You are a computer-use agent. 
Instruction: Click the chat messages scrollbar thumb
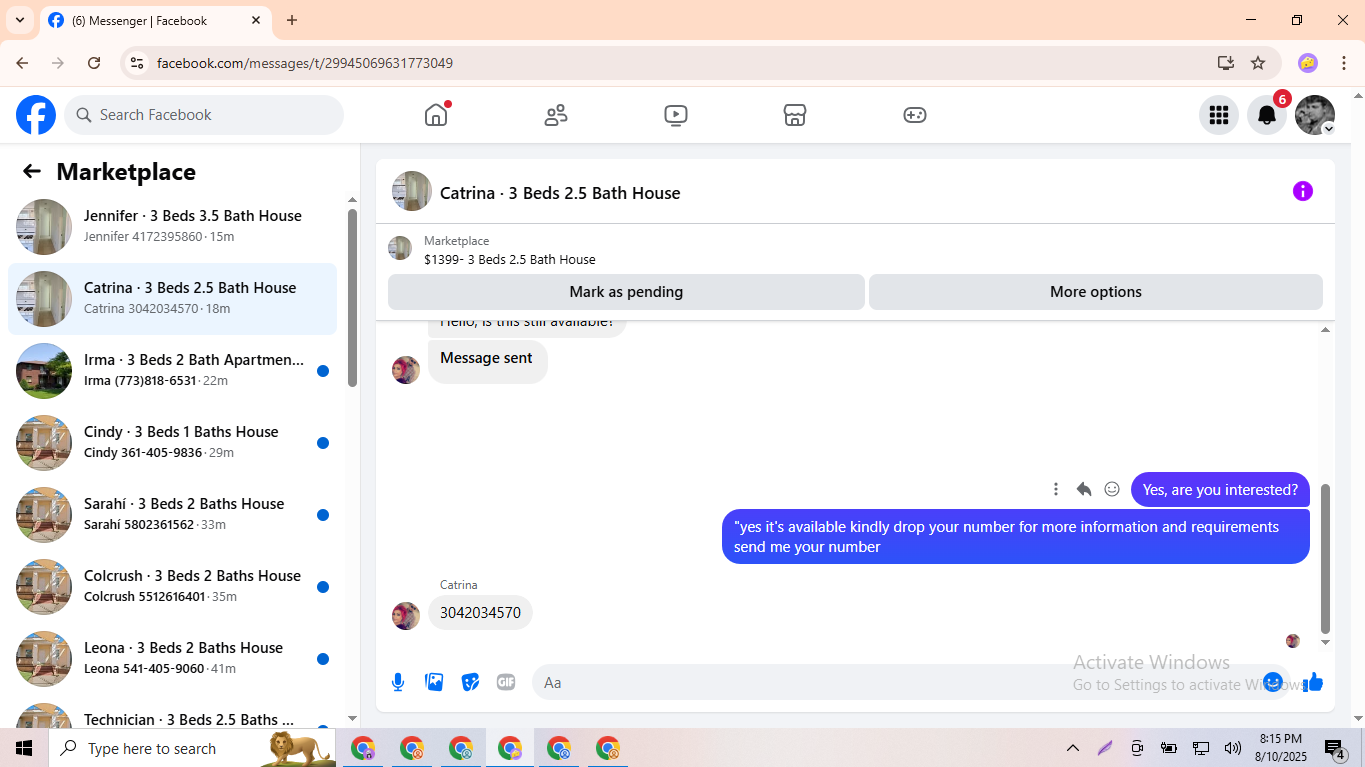[1326, 558]
